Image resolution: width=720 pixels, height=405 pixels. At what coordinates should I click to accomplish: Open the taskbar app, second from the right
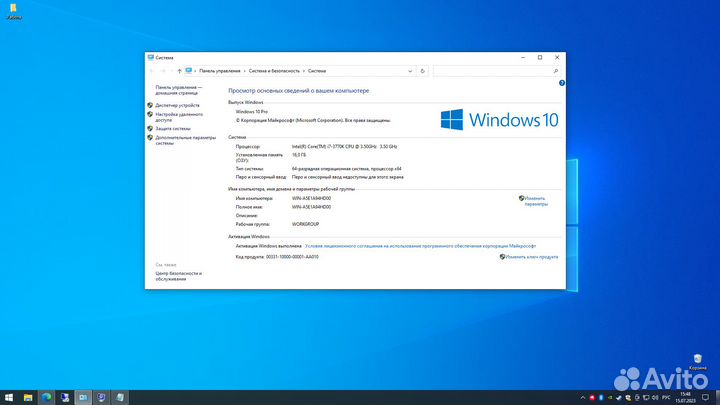coord(101,398)
